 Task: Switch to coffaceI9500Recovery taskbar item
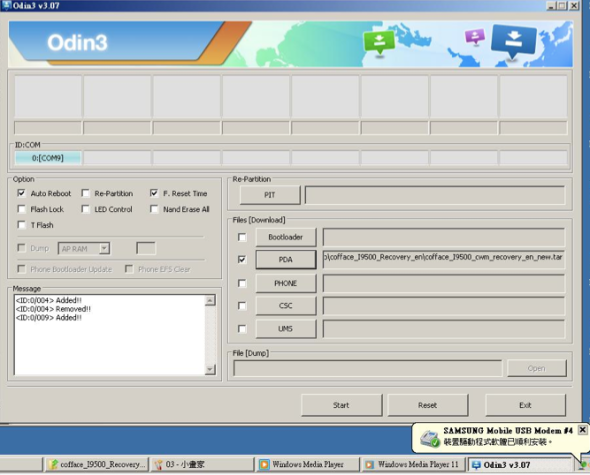pyautogui.click(x=97, y=464)
